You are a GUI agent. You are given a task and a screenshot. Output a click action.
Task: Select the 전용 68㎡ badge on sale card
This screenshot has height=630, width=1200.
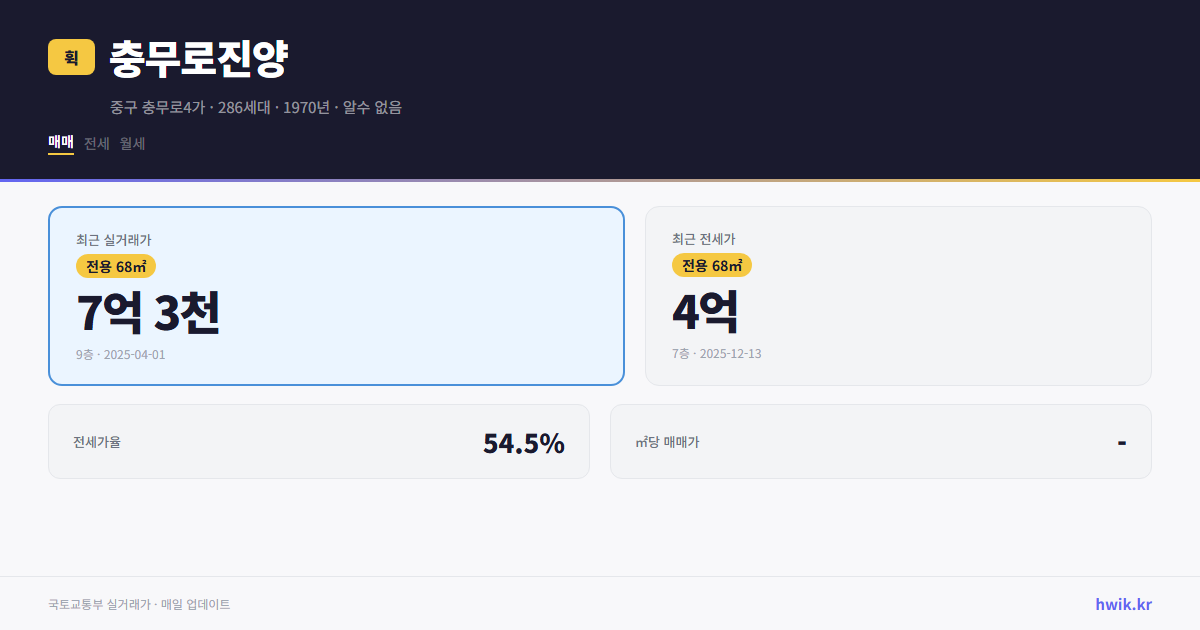[113, 266]
